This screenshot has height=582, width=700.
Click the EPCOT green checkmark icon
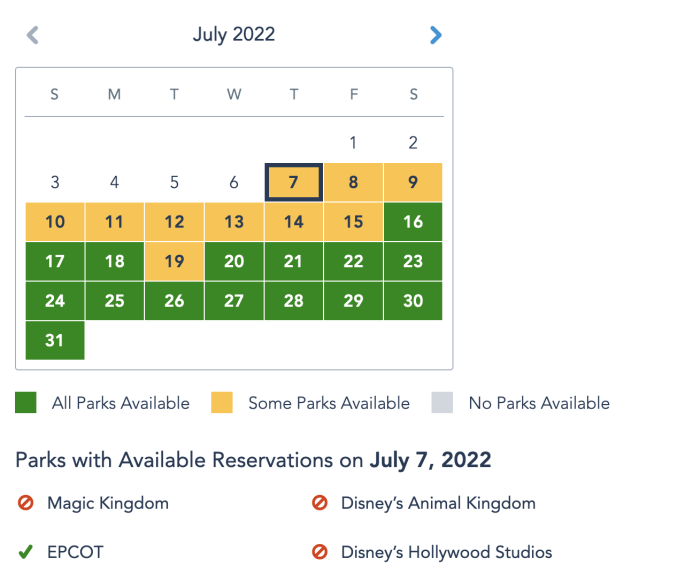(x=25, y=552)
